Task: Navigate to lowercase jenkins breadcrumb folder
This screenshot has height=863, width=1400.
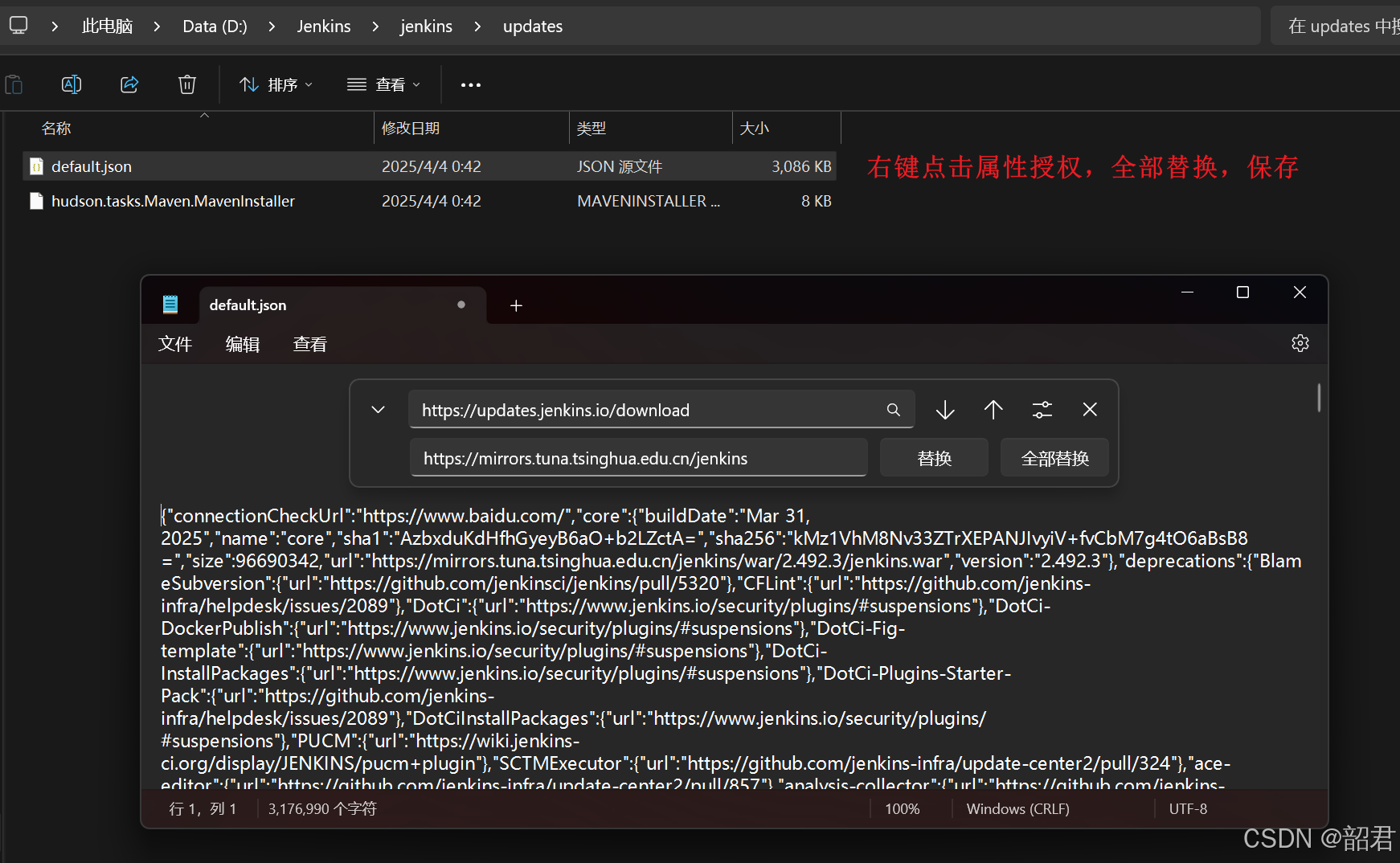Action: (426, 26)
